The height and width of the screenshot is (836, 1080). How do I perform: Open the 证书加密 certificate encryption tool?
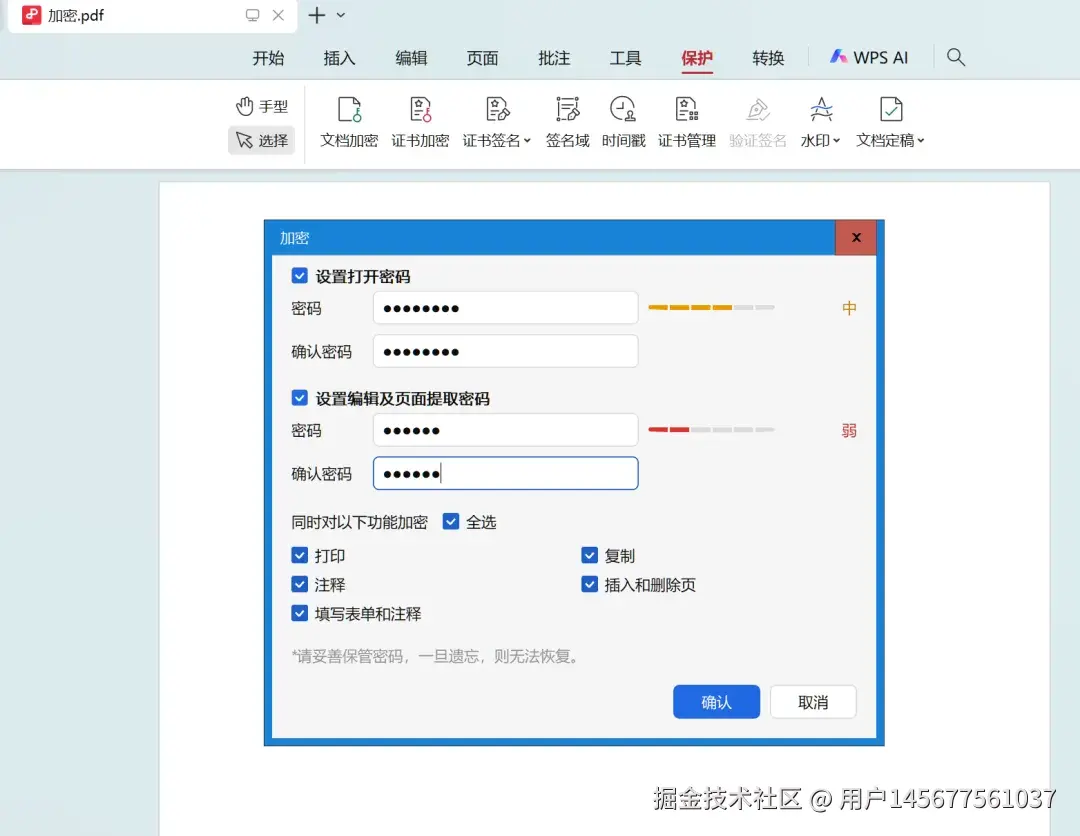[420, 122]
